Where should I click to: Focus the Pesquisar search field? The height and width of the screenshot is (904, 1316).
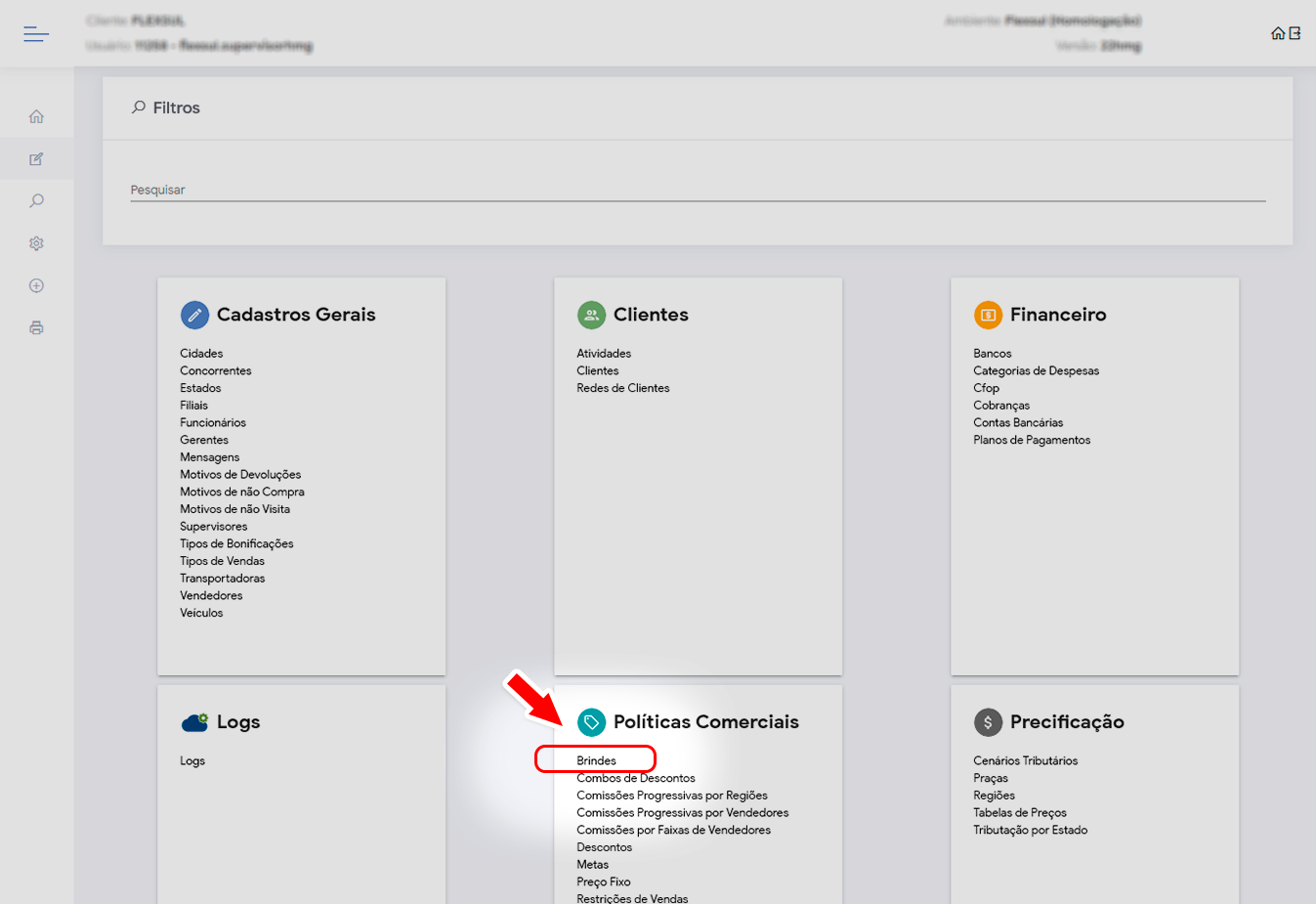coord(698,190)
